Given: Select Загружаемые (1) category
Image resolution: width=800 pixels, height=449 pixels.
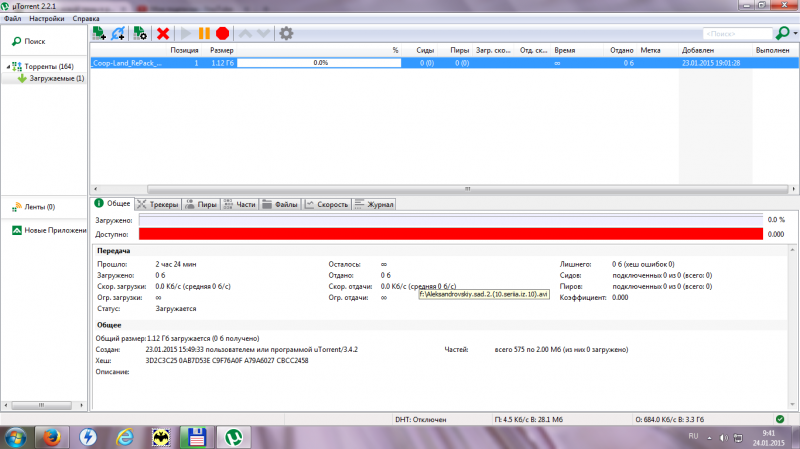Looking at the screenshot, I should [57, 79].
